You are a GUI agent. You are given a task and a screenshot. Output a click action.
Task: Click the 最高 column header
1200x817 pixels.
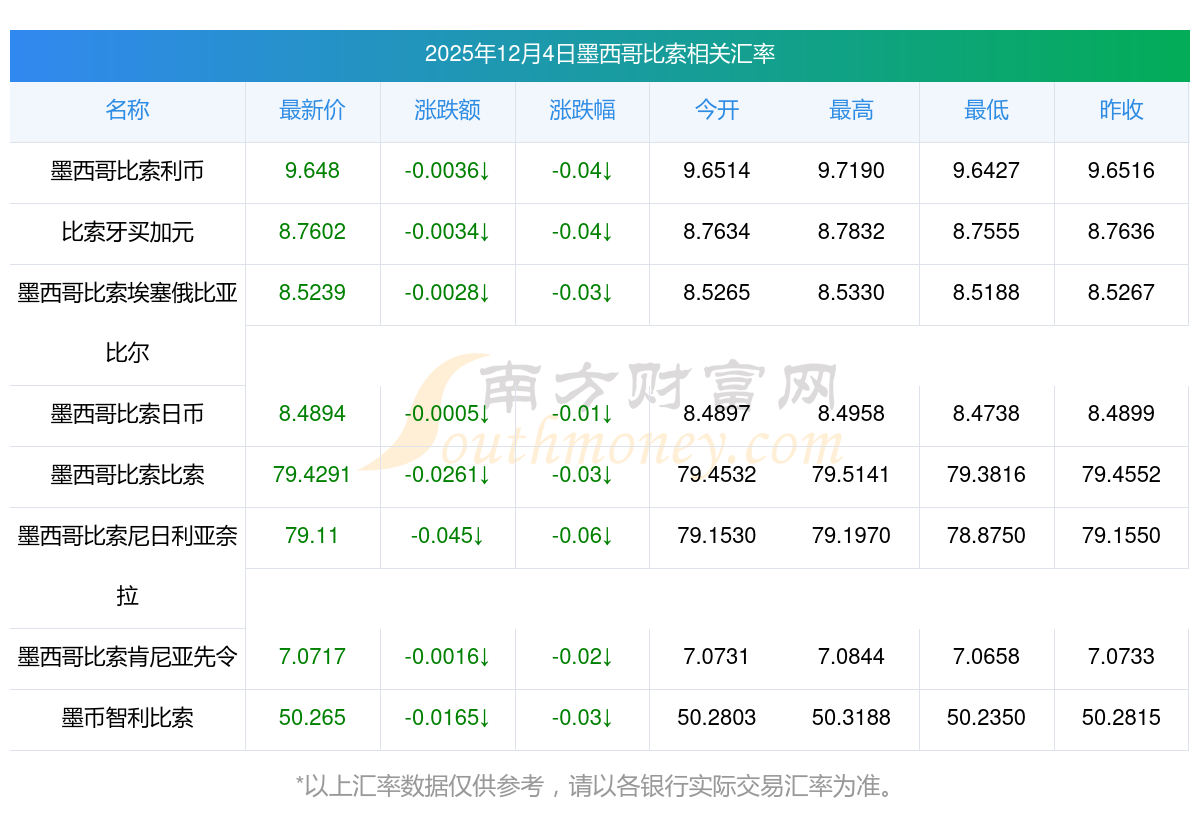(x=851, y=110)
